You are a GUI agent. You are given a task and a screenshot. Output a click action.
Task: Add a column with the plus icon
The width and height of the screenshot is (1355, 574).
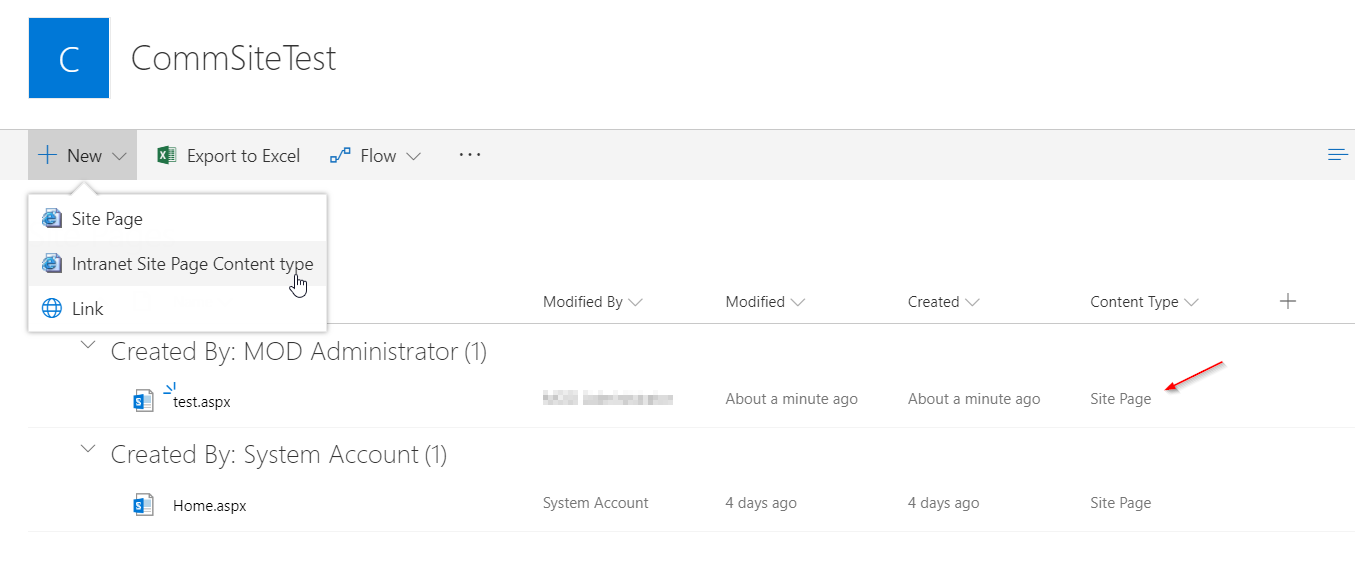[1288, 301]
